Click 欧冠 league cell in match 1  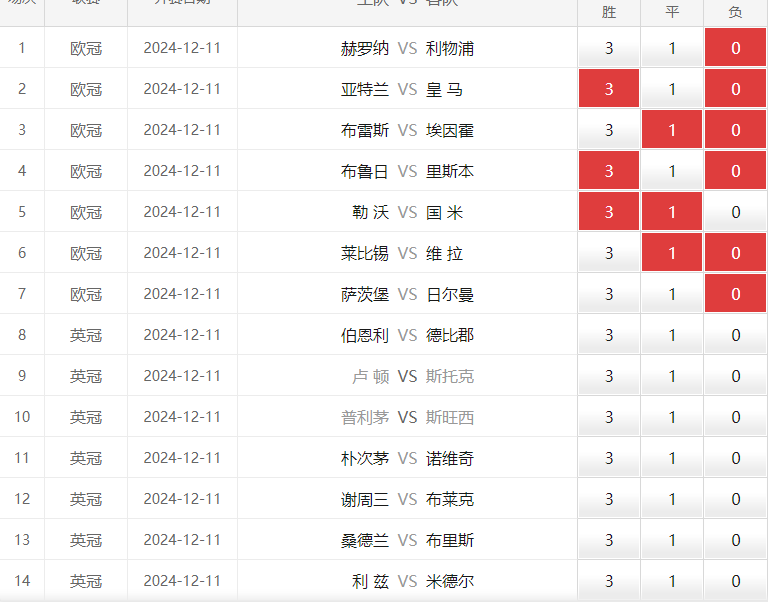coord(86,48)
